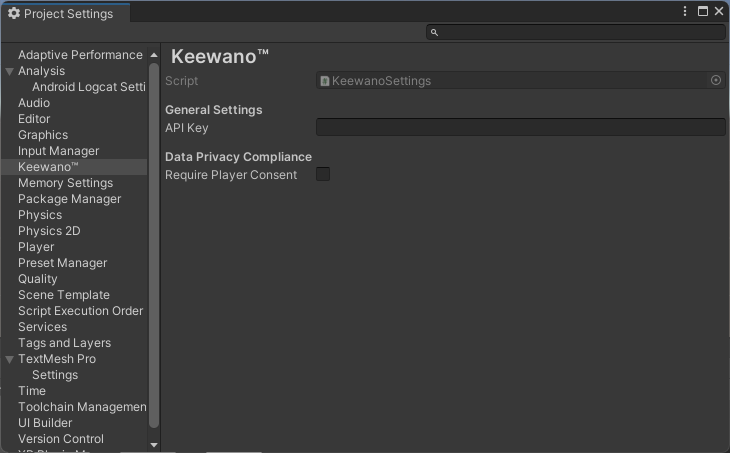Viewport: 730px width, 453px height.
Task: Collapse the TextMesh Pro tree section
Action: click(9, 359)
